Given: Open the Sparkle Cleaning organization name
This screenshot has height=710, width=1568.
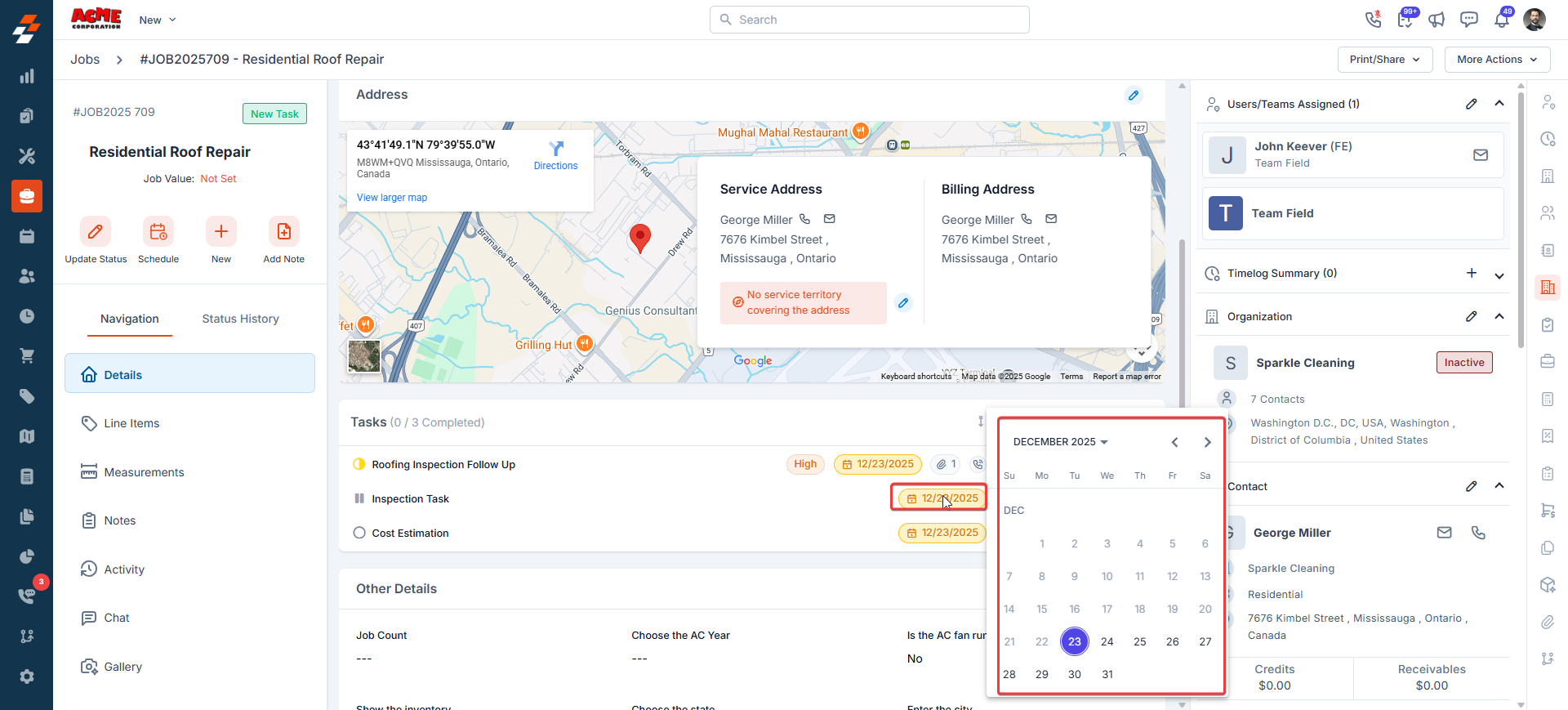Looking at the screenshot, I should (1305, 363).
